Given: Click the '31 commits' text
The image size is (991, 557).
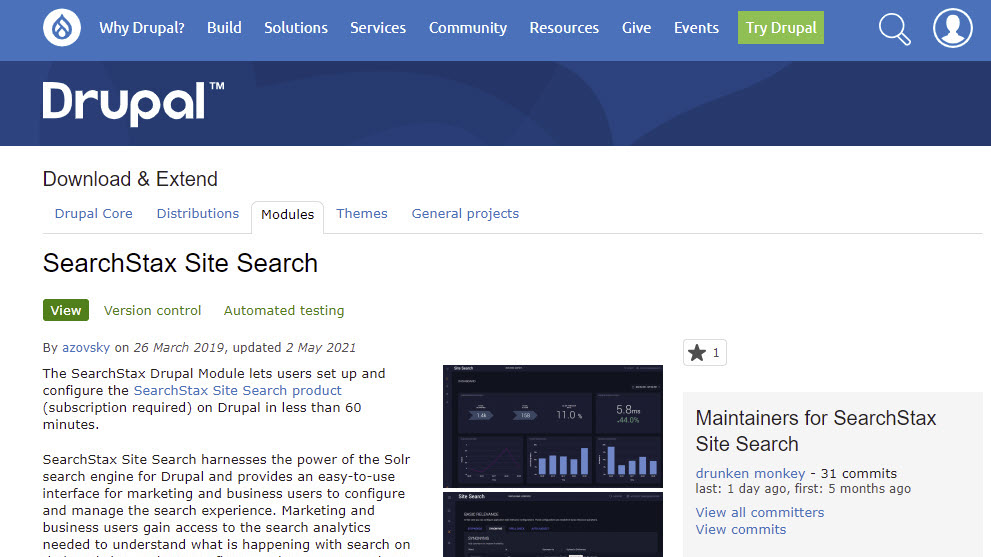Looking at the screenshot, I should (858, 474).
